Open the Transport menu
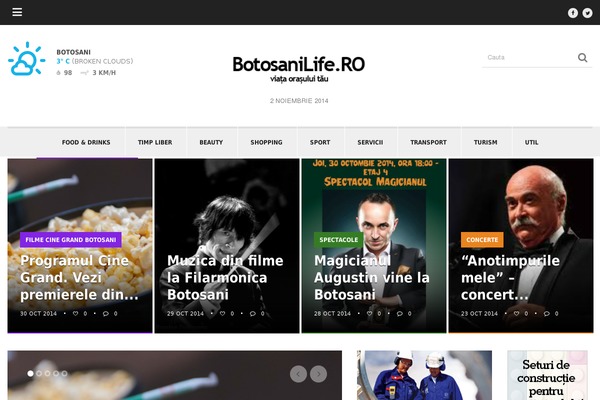Image resolution: width=600 pixels, height=400 pixels. click(429, 142)
